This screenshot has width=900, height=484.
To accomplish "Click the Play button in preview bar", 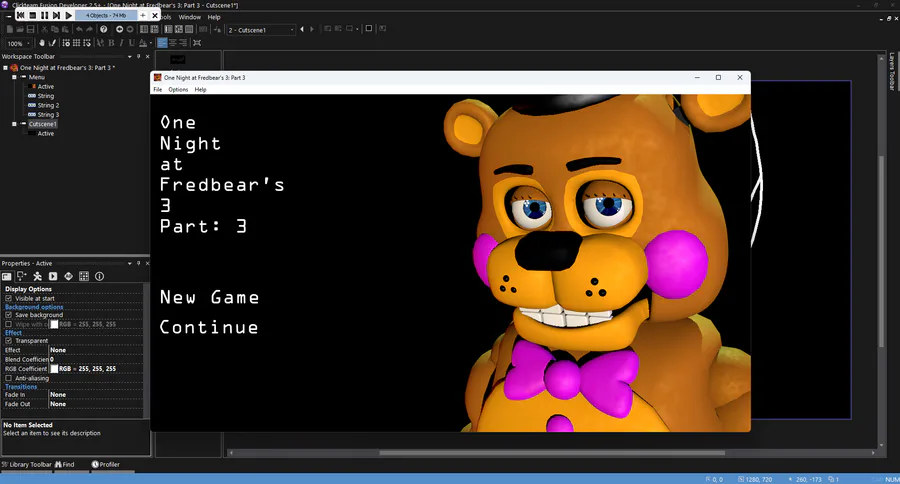I will [x=68, y=16].
